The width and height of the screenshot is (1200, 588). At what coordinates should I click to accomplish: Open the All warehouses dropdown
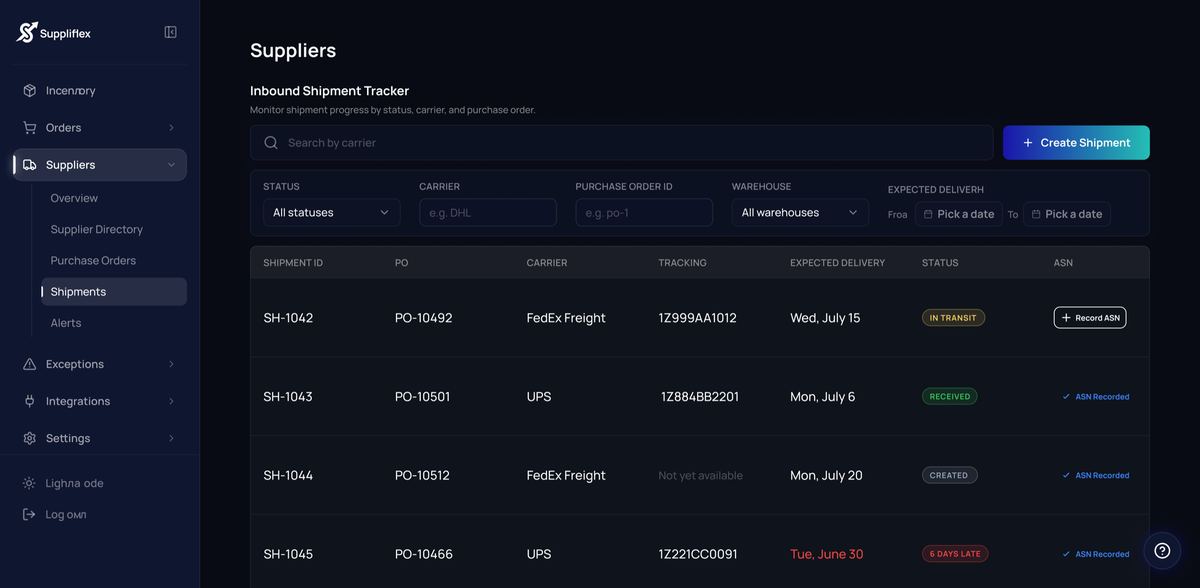[x=800, y=212]
